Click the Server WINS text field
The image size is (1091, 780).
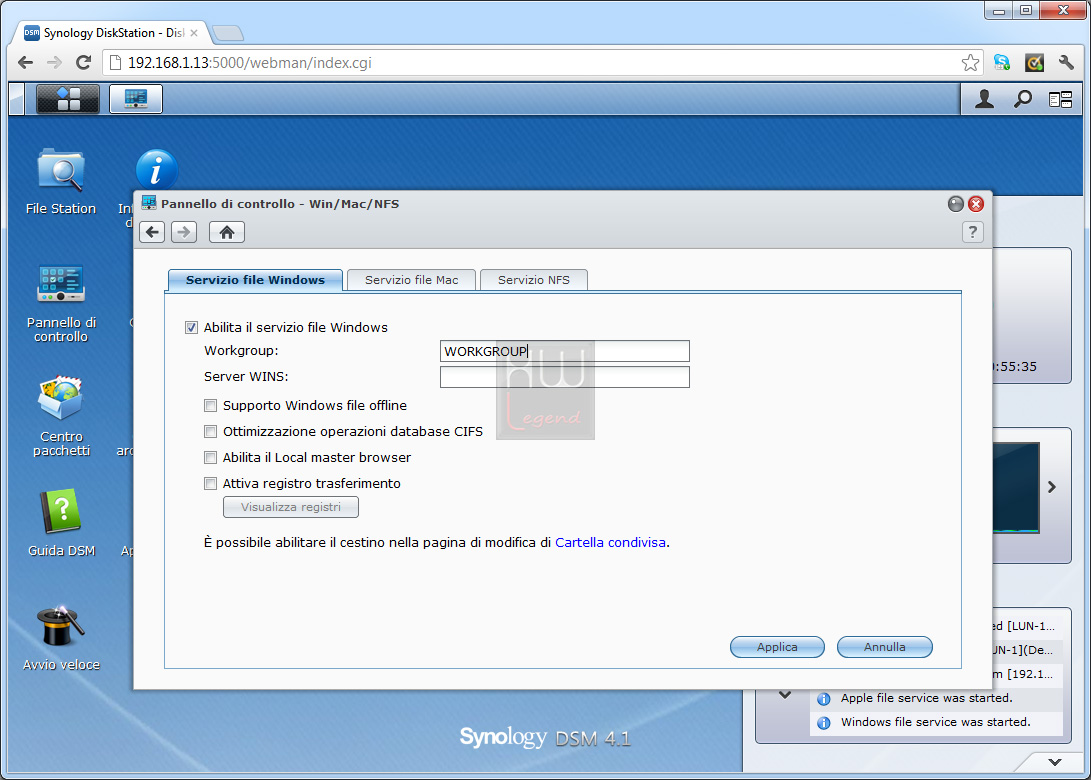pyautogui.click(x=565, y=376)
